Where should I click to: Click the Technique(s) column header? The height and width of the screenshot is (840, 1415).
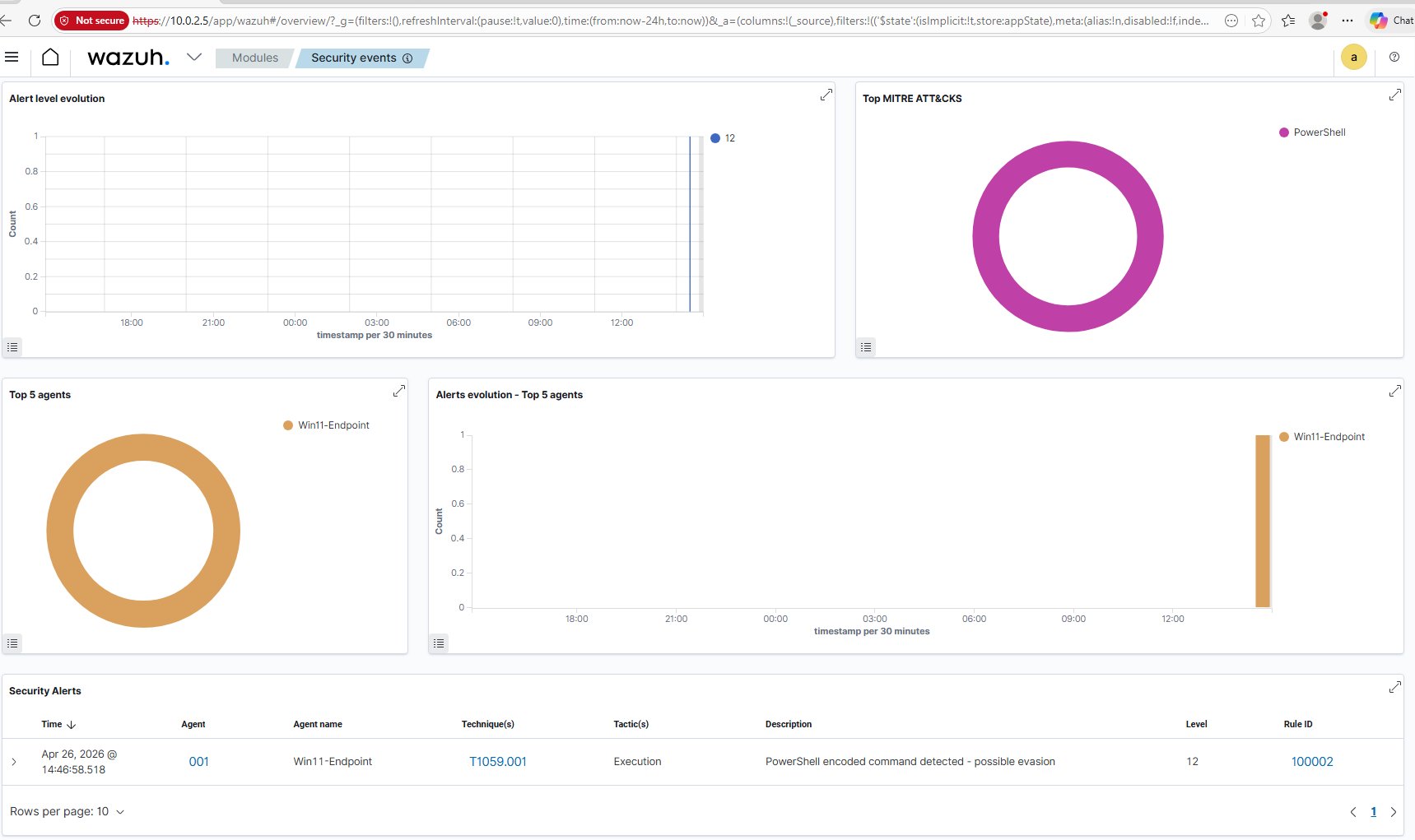point(488,725)
